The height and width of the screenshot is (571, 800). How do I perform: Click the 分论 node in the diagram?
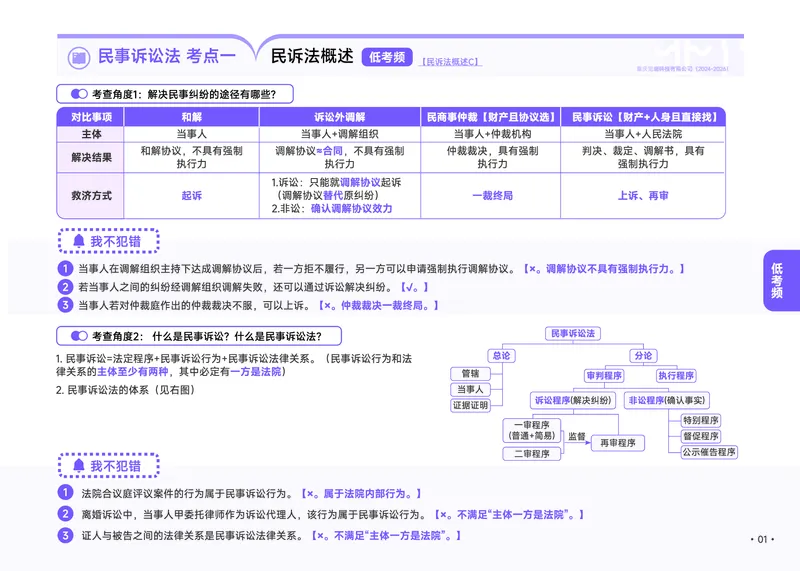[643, 356]
